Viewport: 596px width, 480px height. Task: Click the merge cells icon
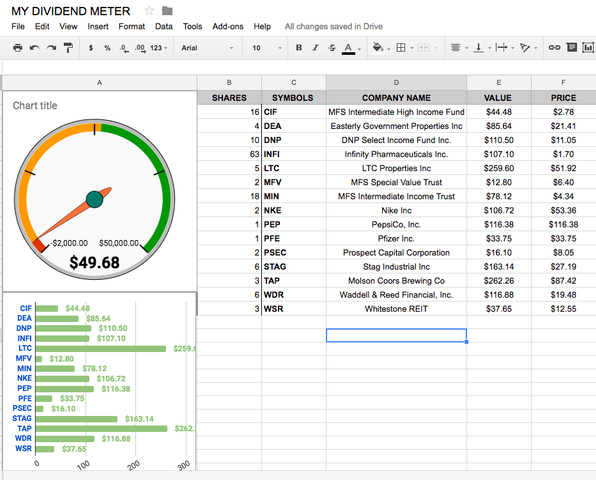pyautogui.click(x=423, y=48)
